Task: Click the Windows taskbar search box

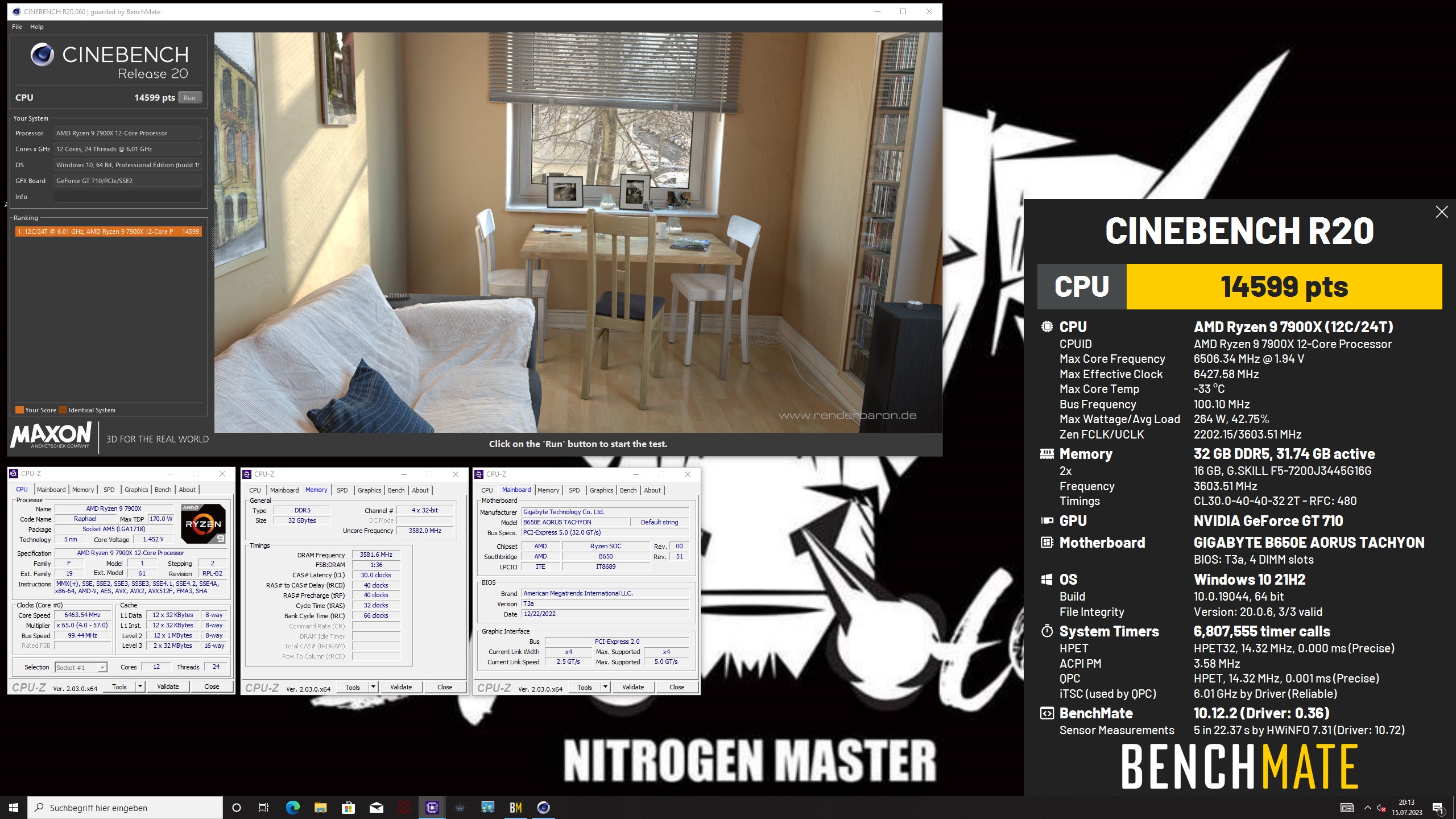Action: click(x=125, y=808)
